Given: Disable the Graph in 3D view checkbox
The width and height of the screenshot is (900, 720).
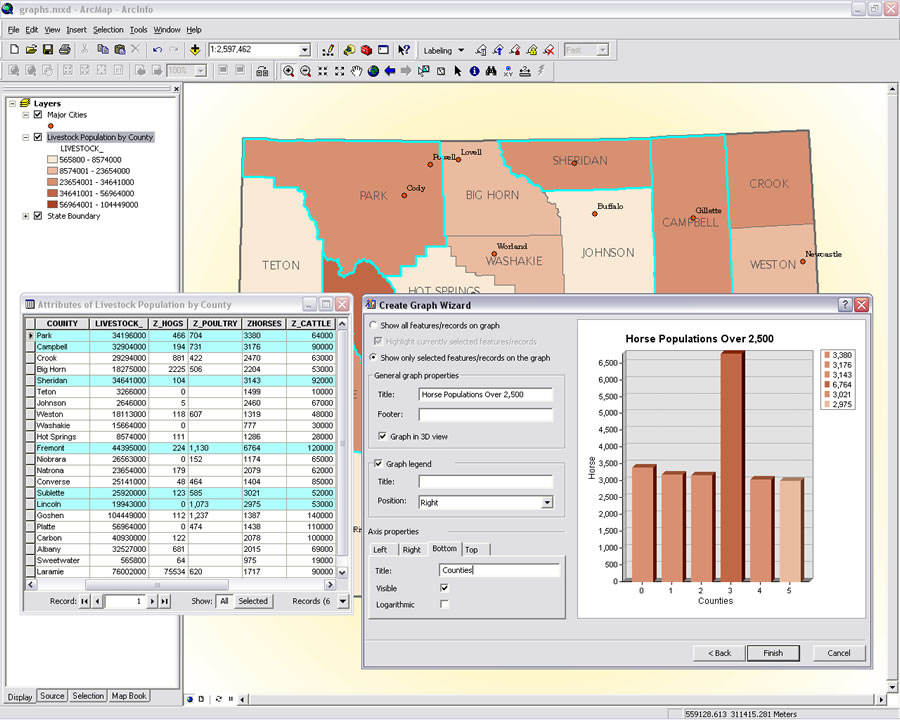Looking at the screenshot, I should (x=382, y=436).
